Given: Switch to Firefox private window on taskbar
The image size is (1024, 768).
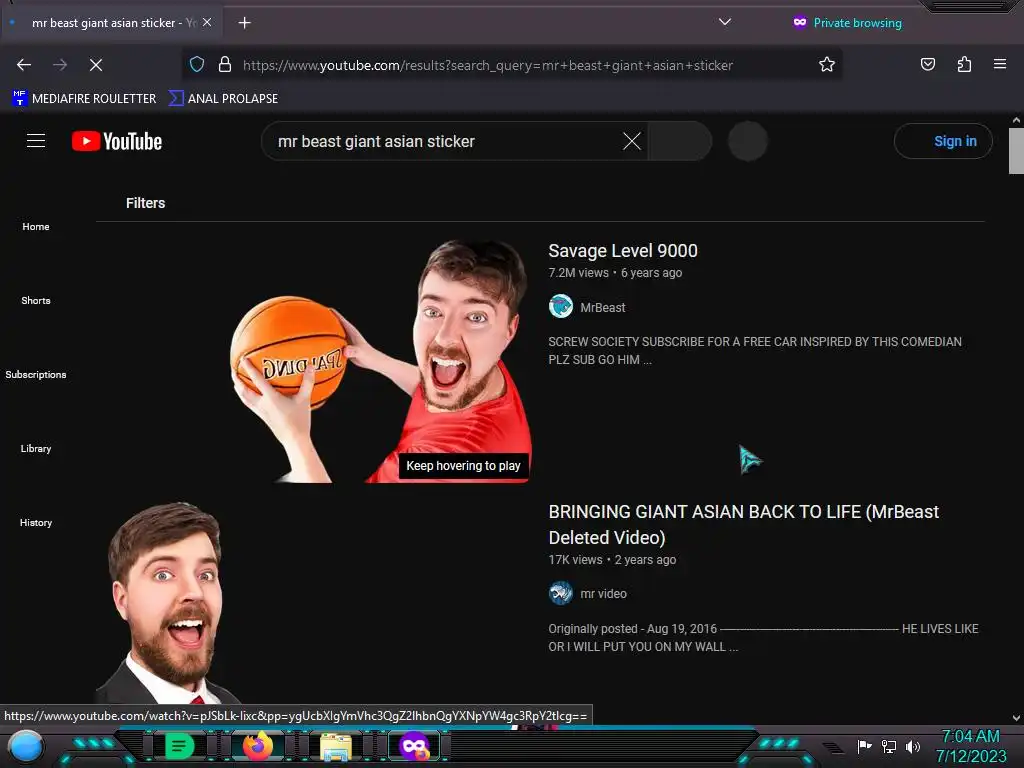Looking at the screenshot, I should point(415,746).
